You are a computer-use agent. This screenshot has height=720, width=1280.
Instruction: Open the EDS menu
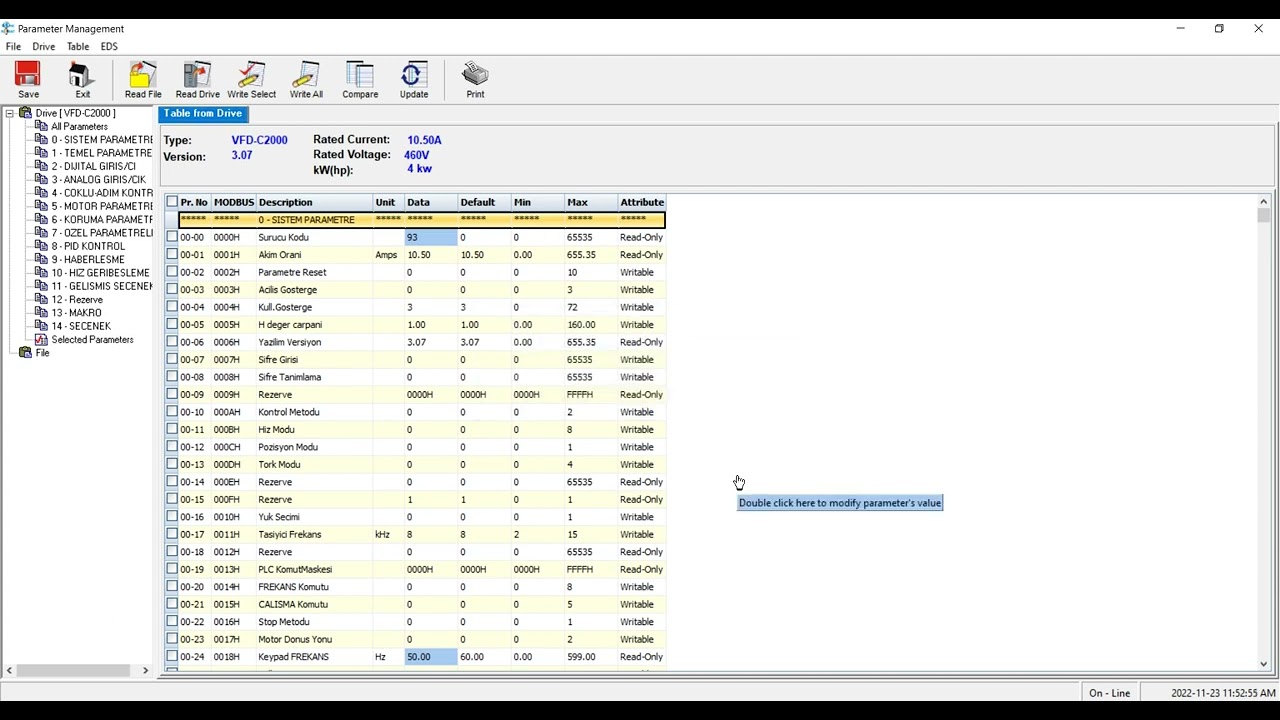109,47
